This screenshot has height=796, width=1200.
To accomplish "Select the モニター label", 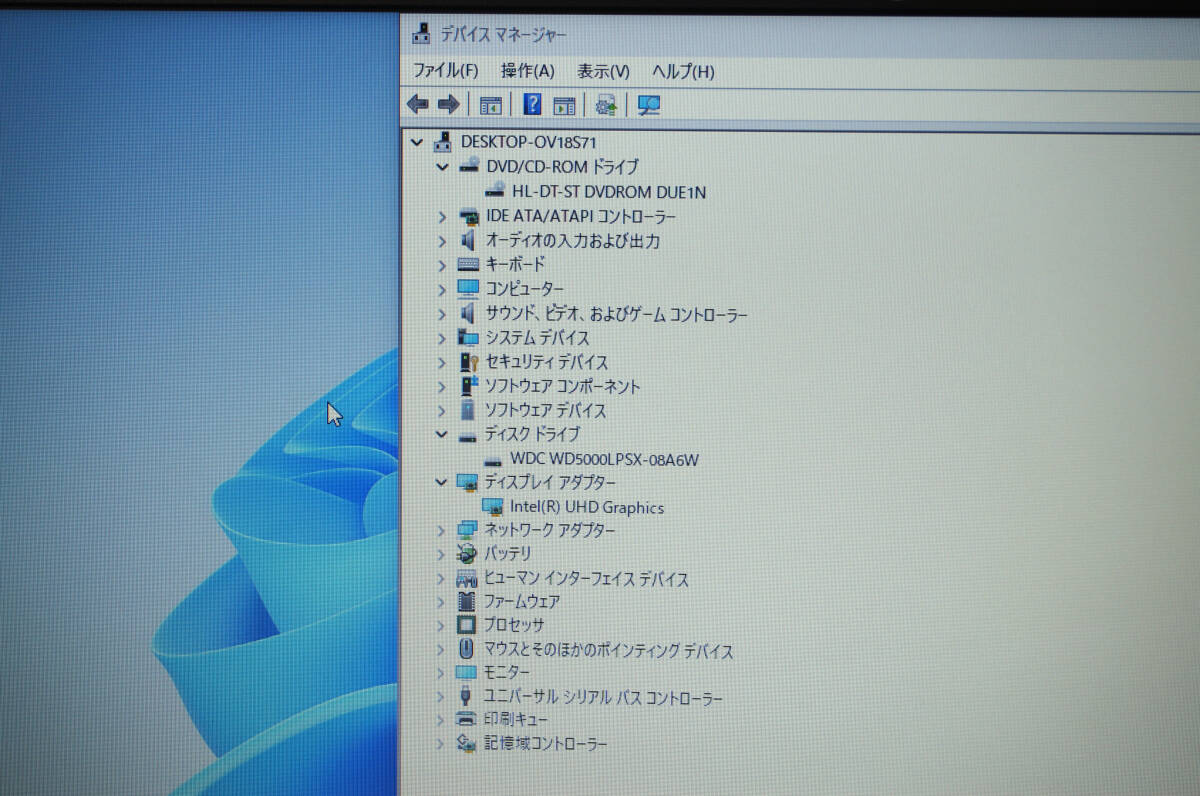I will point(507,673).
